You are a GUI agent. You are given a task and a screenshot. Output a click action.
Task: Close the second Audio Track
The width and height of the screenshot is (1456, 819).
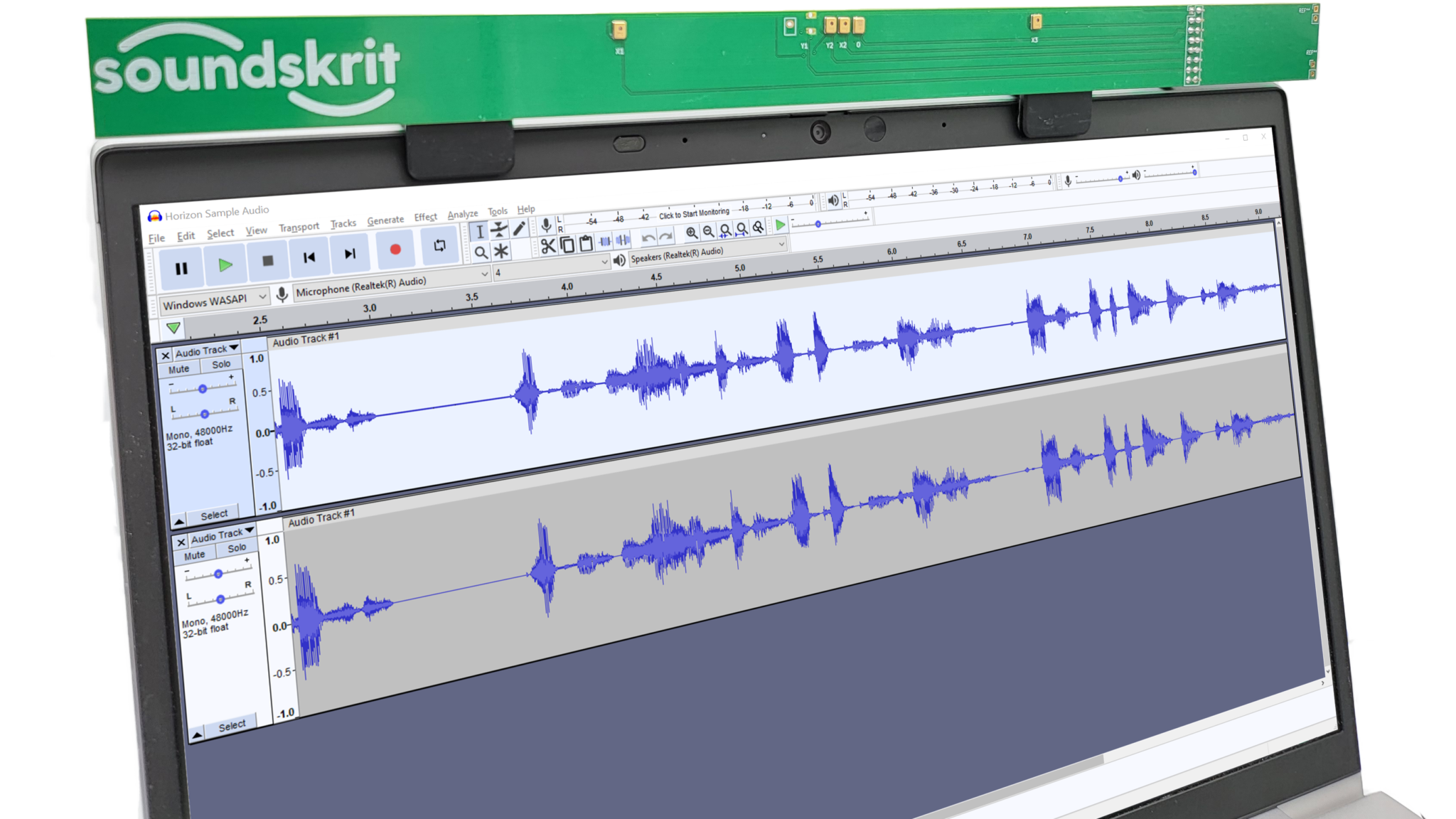click(181, 542)
